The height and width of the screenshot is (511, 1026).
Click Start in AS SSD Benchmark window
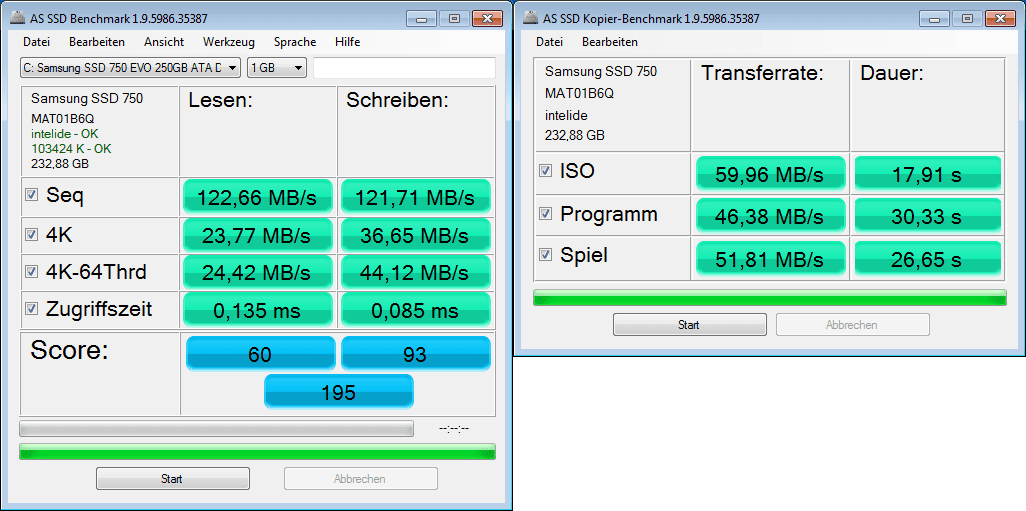click(173, 479)
